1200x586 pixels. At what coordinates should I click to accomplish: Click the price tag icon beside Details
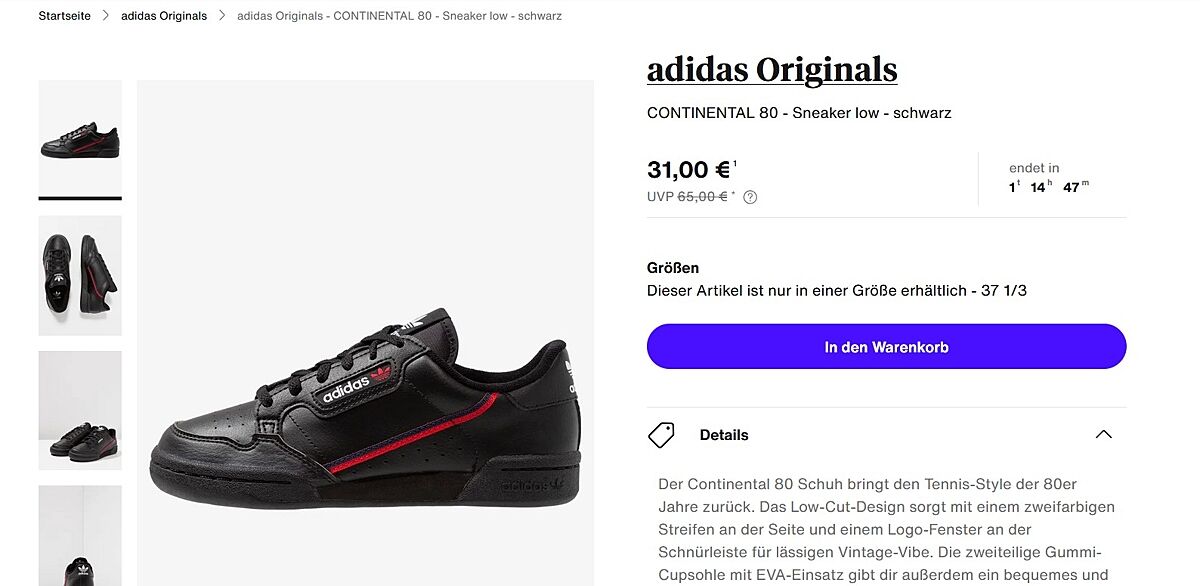661,435
